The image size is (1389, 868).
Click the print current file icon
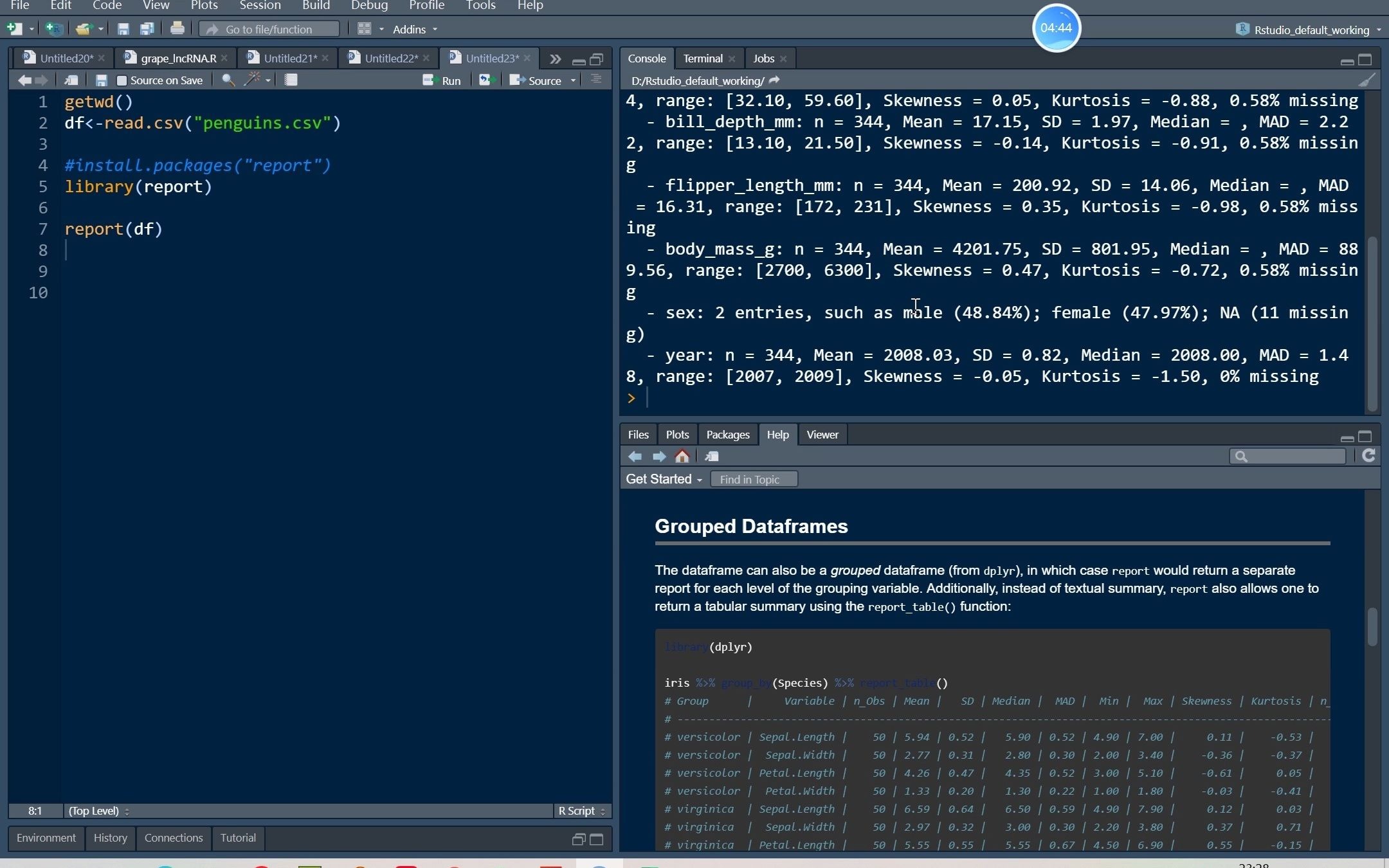[177, 29]
